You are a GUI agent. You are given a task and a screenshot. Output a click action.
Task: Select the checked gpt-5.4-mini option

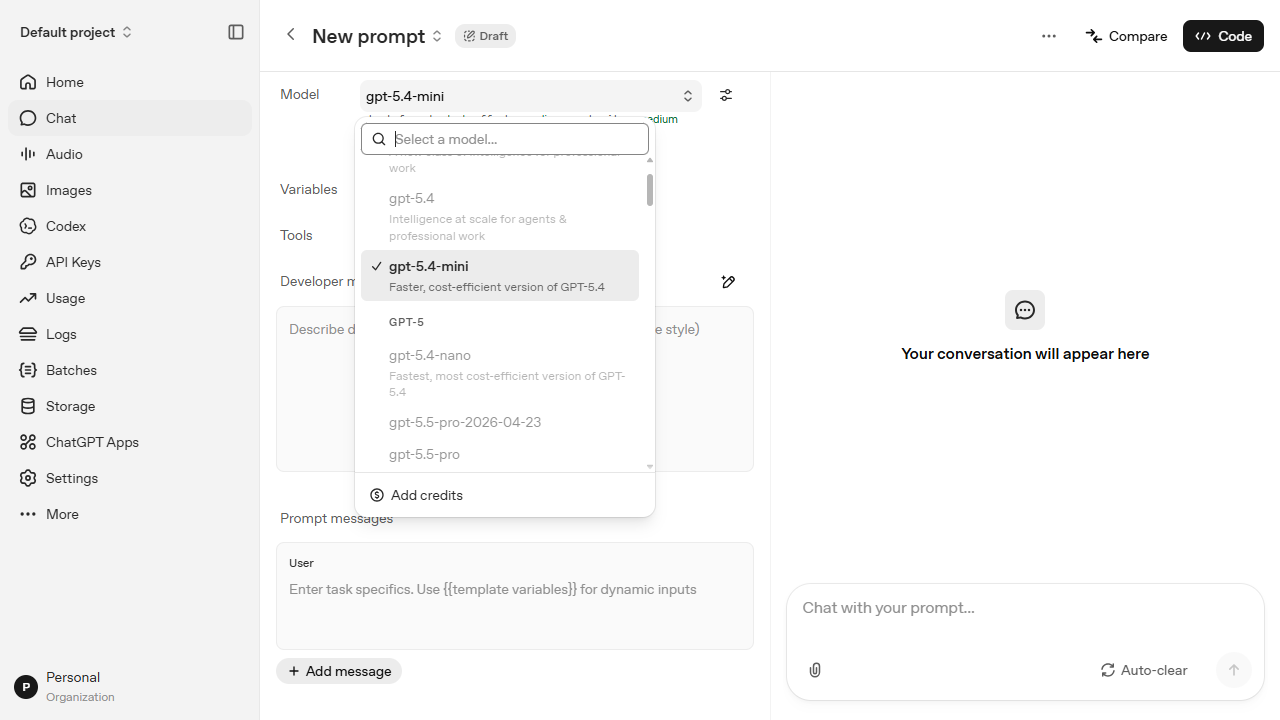500,275
